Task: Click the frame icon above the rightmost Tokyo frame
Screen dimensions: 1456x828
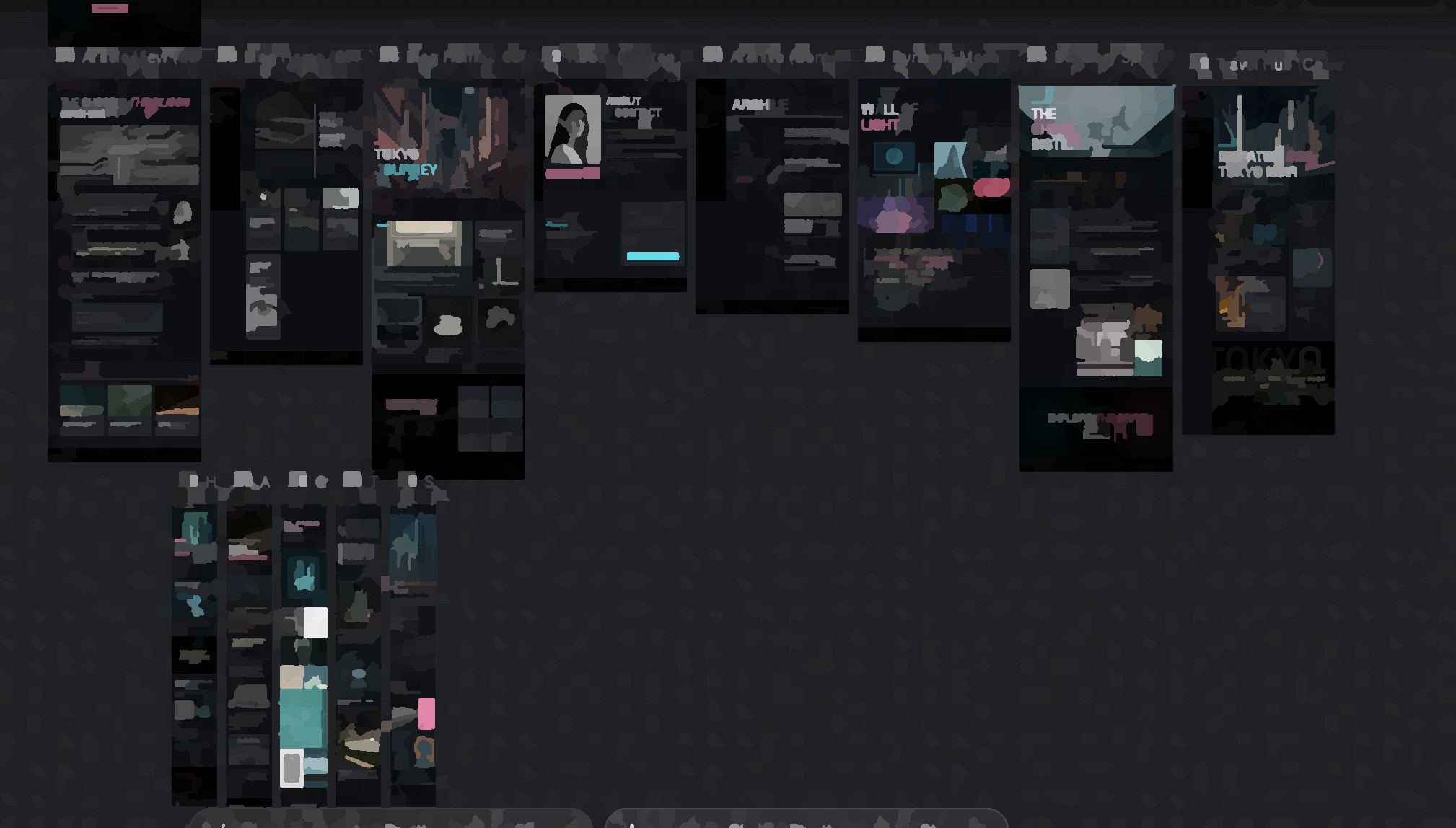Action: pyautogui.click(x=1203, y=63)
